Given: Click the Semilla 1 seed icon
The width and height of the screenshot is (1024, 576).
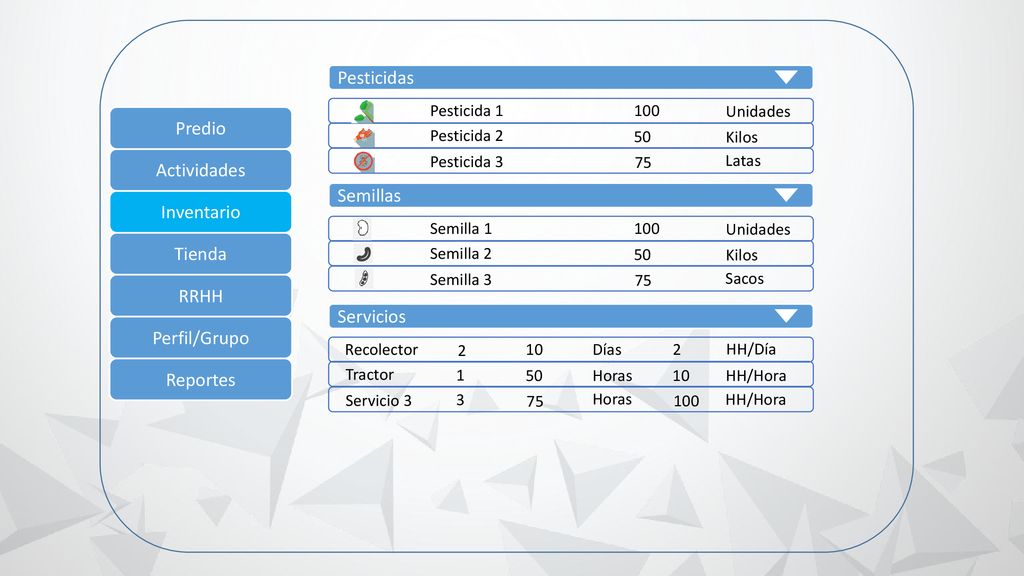Looking at the screenshot, I should [362, 228].
